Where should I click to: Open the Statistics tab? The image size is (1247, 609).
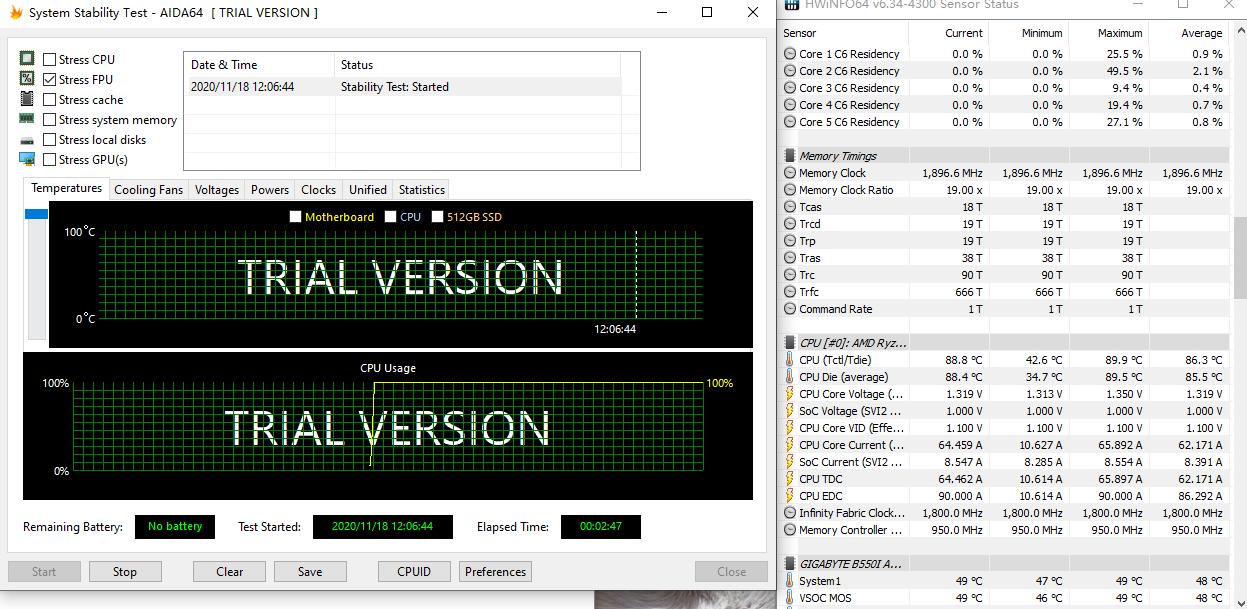(421, 190)
